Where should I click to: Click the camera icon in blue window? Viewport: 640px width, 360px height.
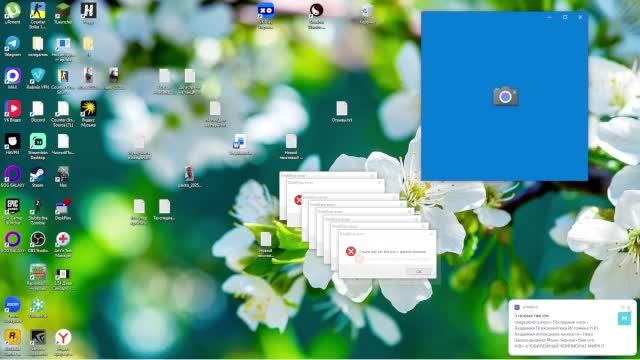[x=505, y=96]
